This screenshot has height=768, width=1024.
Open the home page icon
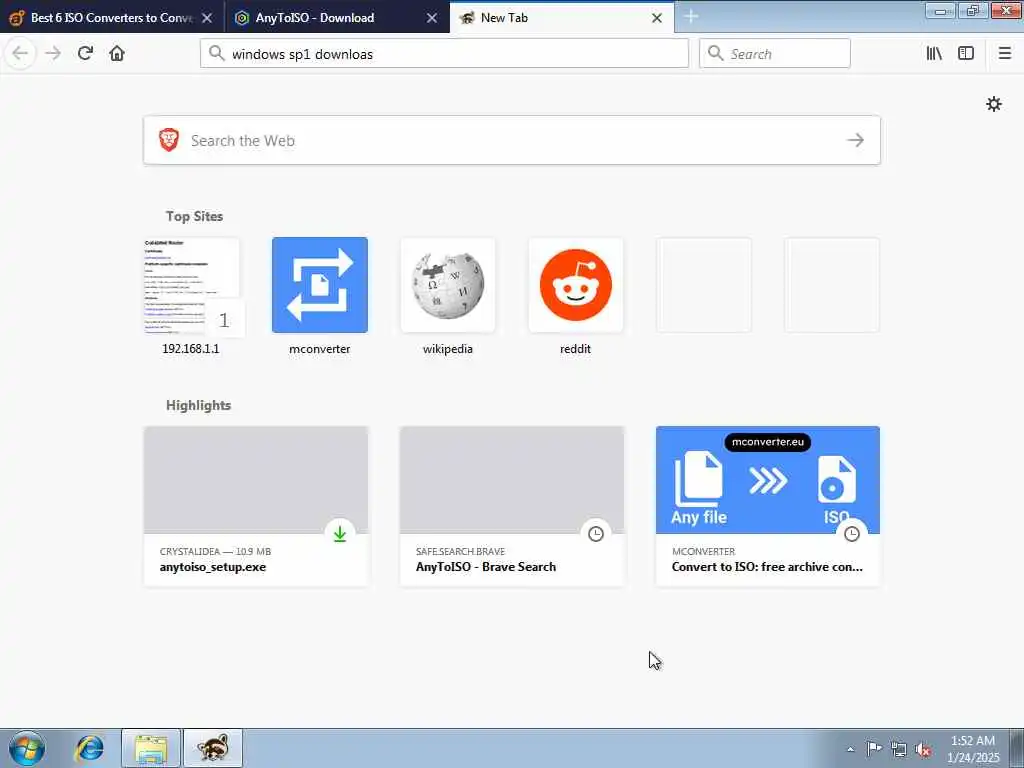[117, 53]
